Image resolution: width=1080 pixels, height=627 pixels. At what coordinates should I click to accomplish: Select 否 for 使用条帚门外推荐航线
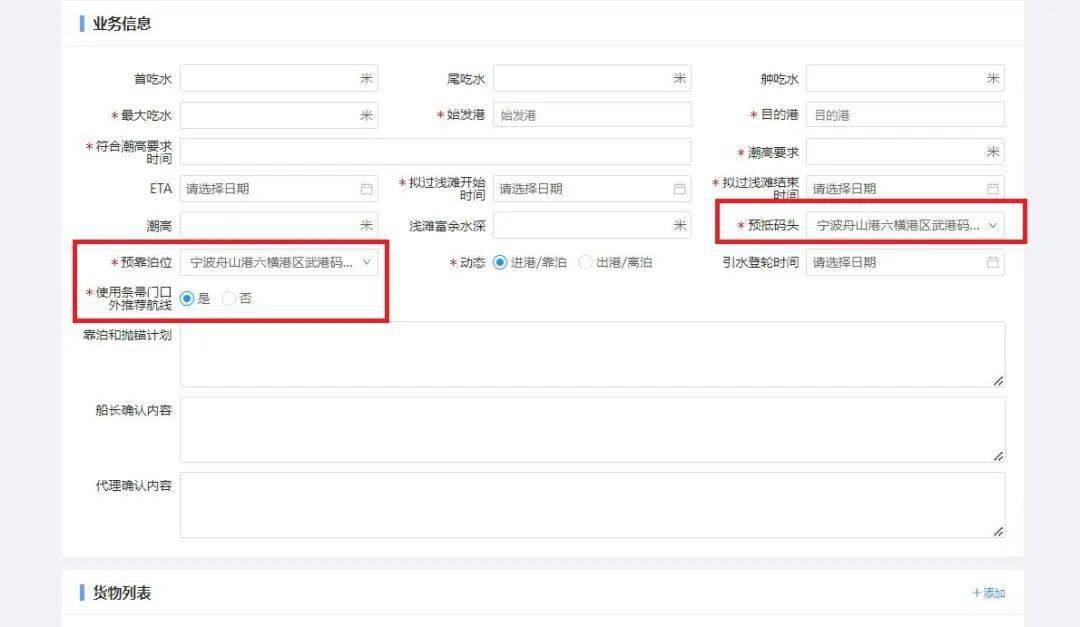(x=228, y=297)
